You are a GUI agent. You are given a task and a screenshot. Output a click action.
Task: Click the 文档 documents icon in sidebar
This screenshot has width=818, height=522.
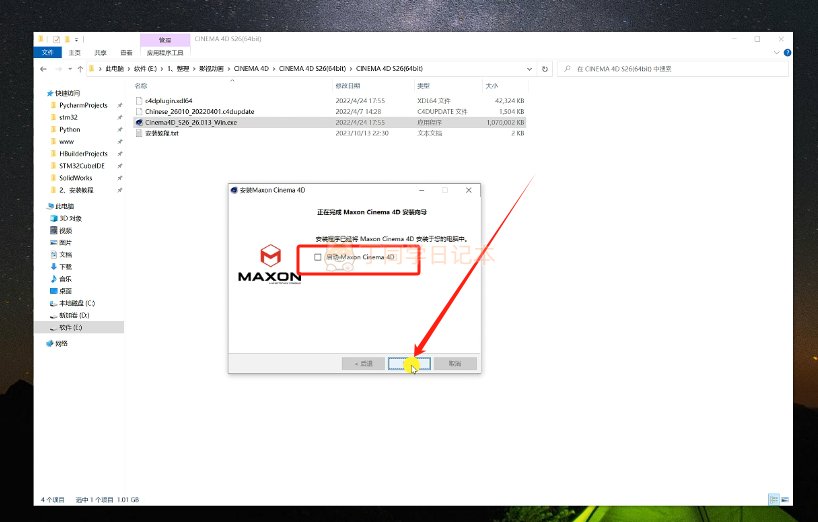coord(53,254)
